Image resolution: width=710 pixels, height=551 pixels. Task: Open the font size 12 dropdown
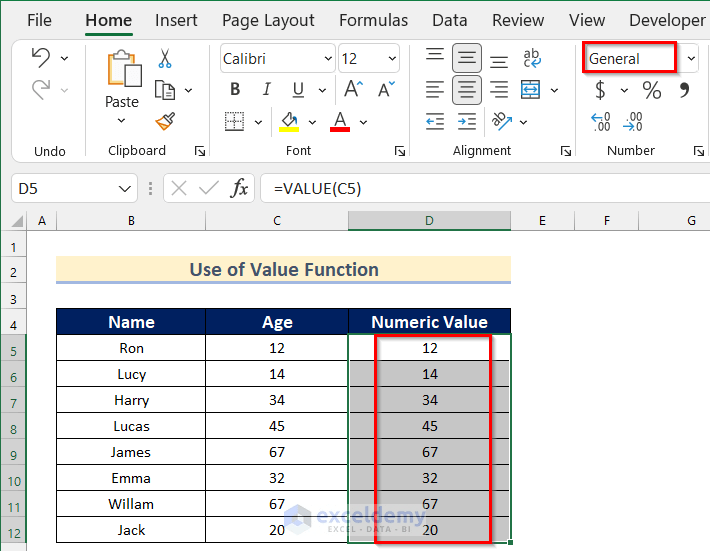(x=392, y=58)
